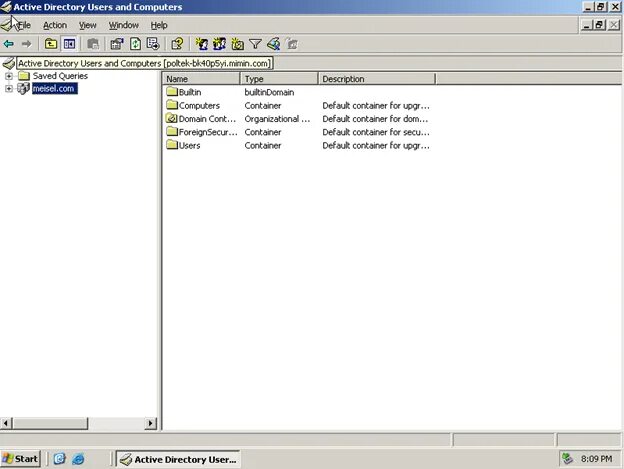The width and height of the screenshot is (624, 469).
Task: Click the grayed add-to-group toolbar icon
Action: pos(292,44)
